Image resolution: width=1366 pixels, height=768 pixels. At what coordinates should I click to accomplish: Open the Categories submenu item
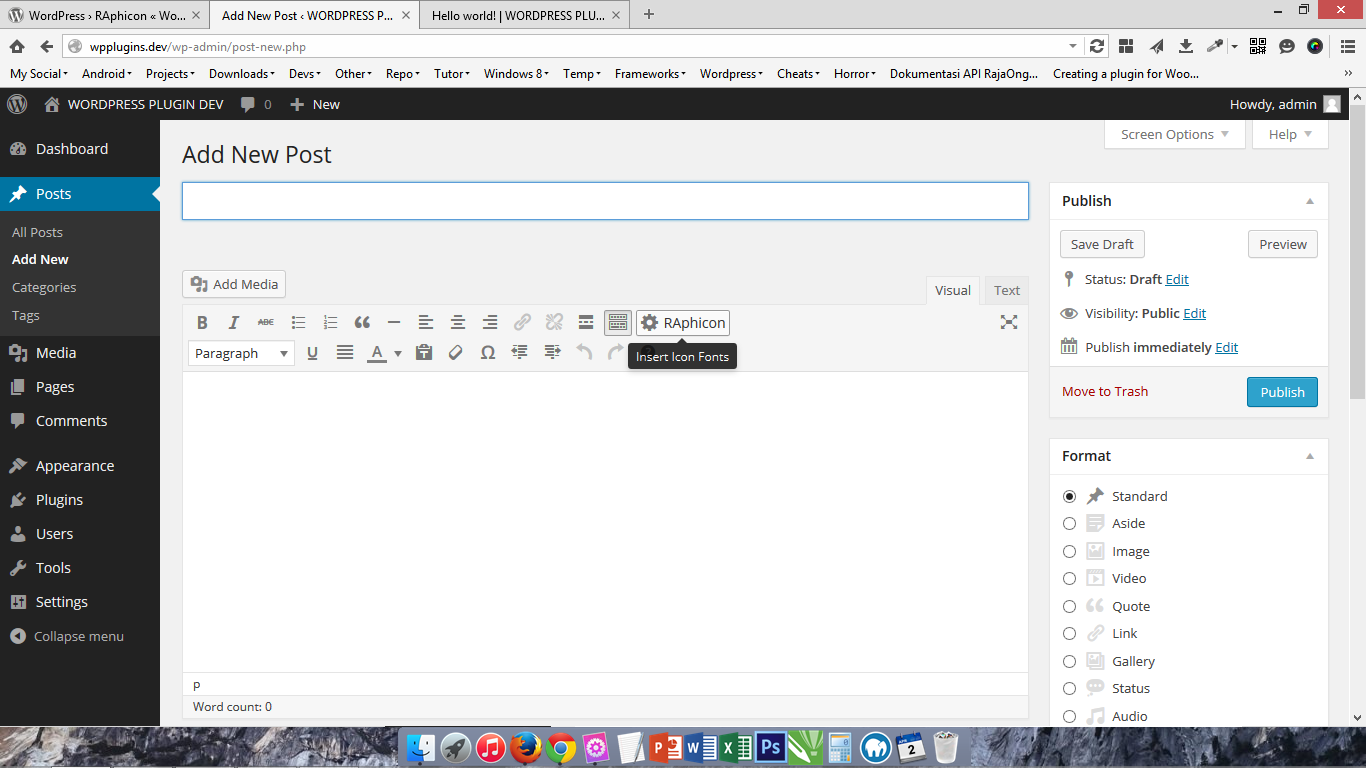coord(44,287)
